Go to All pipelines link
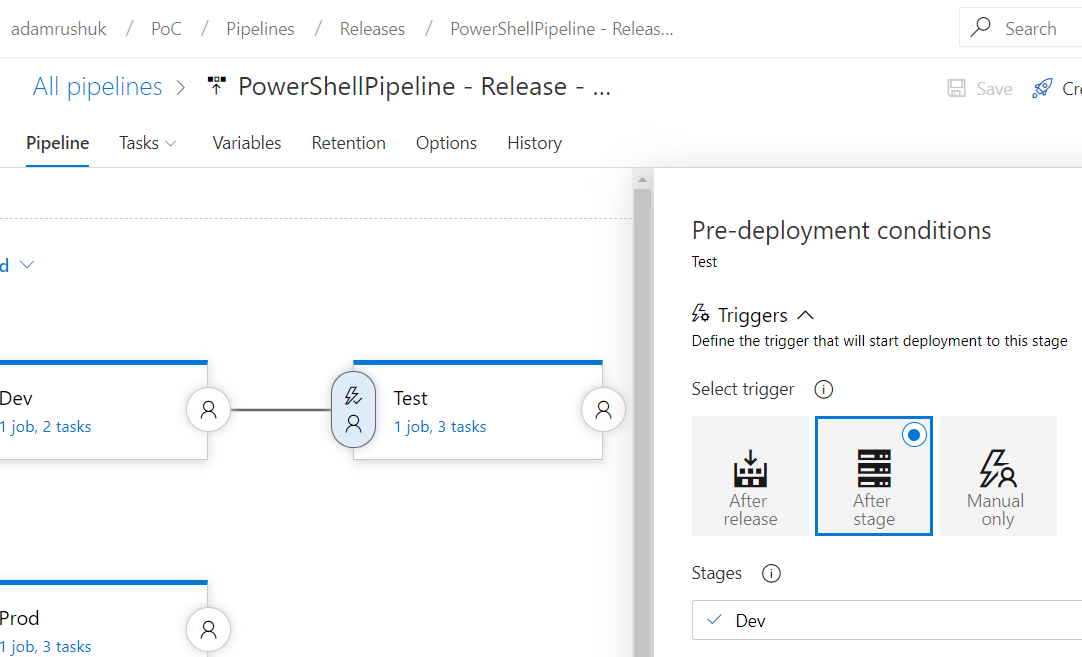1082x657 pixels. pos(97,87)
